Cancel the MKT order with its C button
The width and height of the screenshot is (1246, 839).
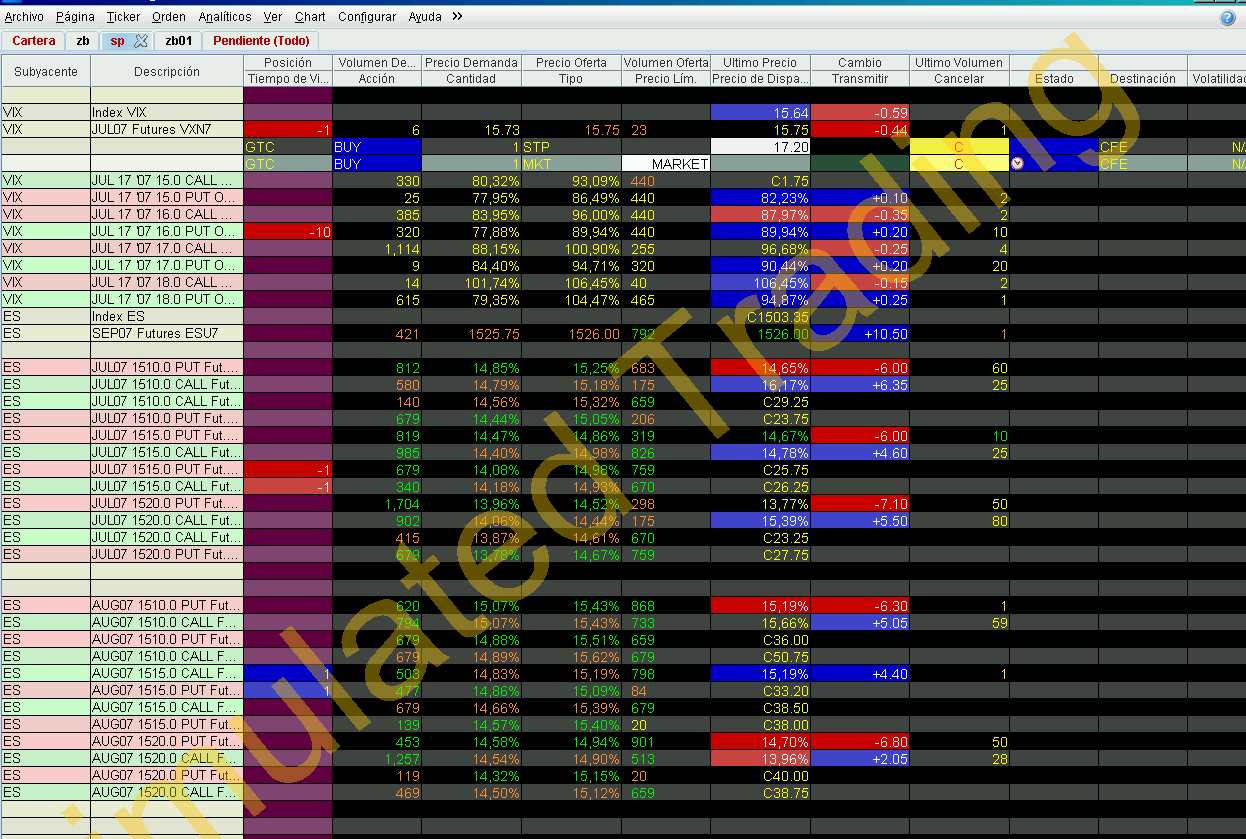tap(959, 164)
